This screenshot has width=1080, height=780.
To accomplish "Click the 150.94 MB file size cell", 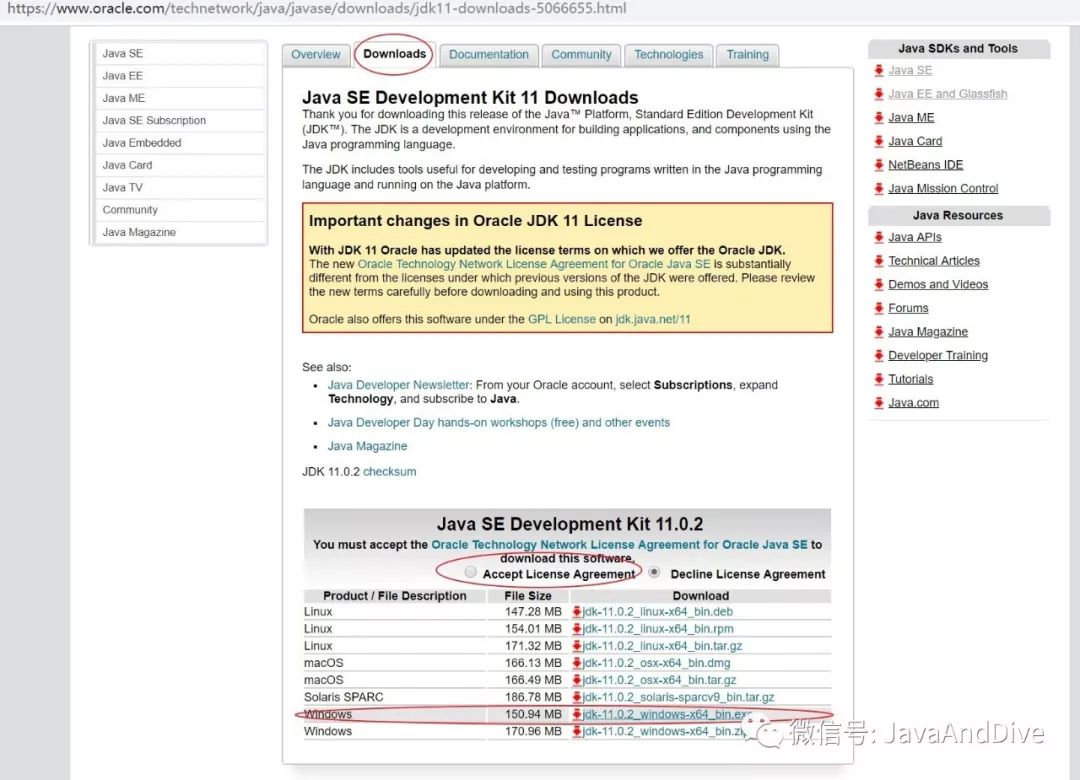I will coord(528,715).
